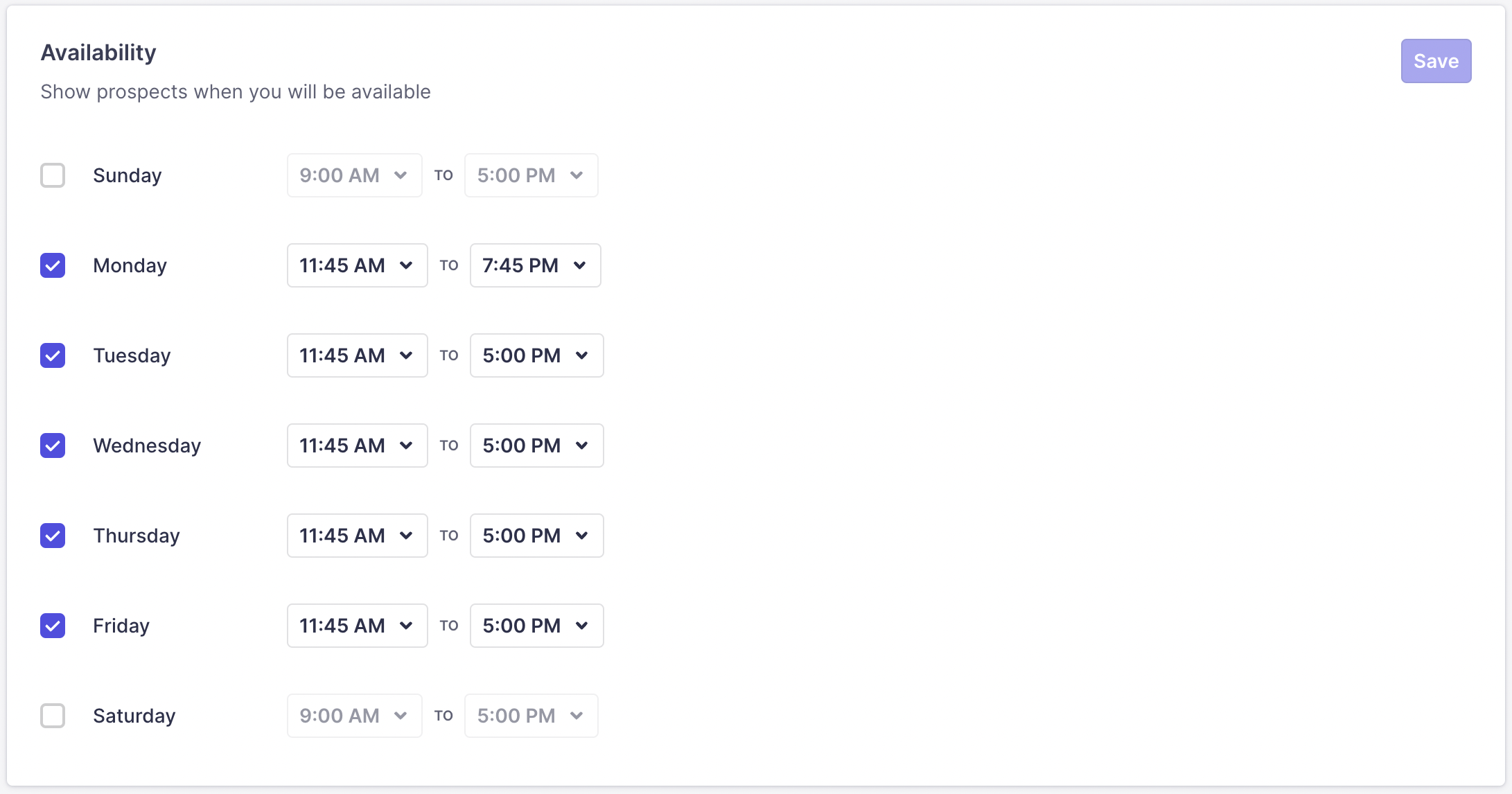Screen dimensions: 1512x794
Task: Enable the Saturday availability checkbox
Action: (x=53, y=716)
